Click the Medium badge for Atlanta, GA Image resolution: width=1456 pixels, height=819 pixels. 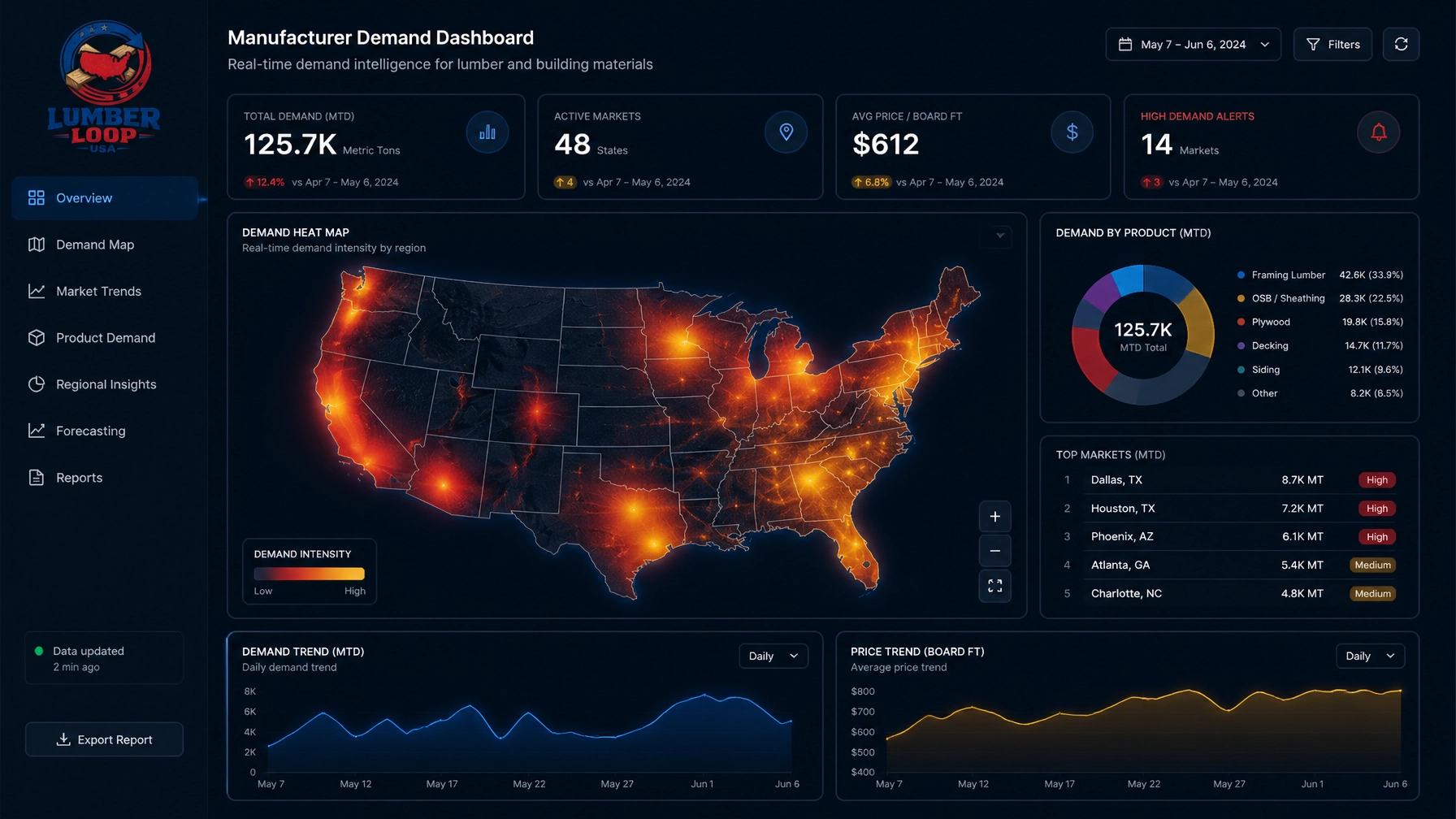(1372, 565)
